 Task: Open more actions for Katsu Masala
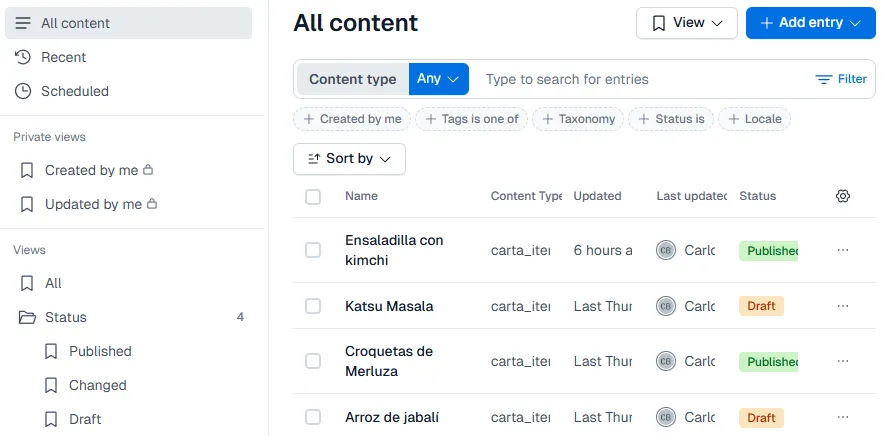click(843, 306)
